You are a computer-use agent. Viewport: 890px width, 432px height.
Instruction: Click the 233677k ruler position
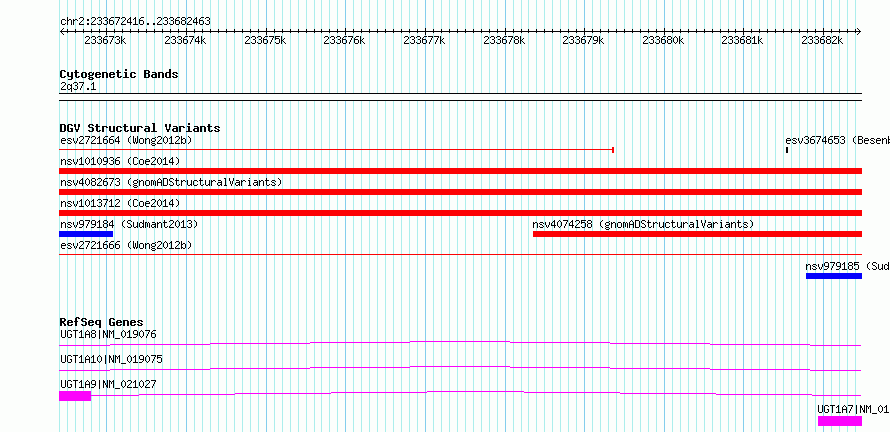tap(425, 41)
